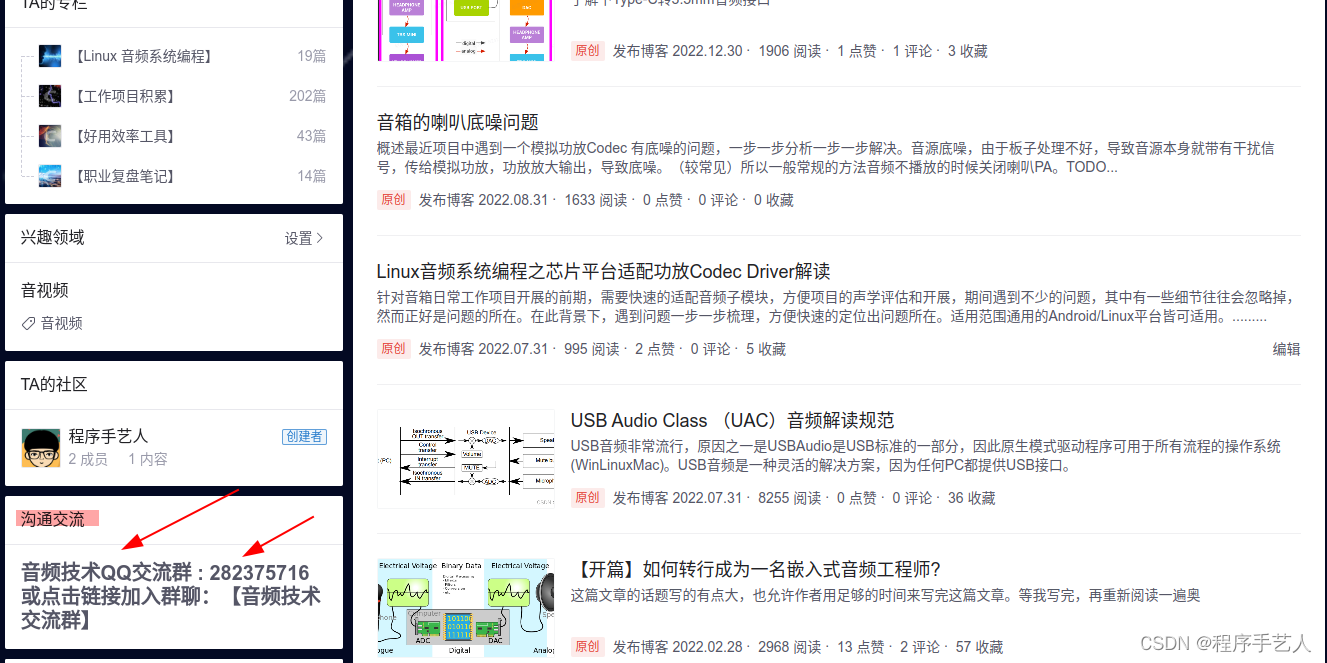The width and height of the screenshot is (1327, 663).
Task: Click the 2 成员 community count
Action: (x=88, y=459)
